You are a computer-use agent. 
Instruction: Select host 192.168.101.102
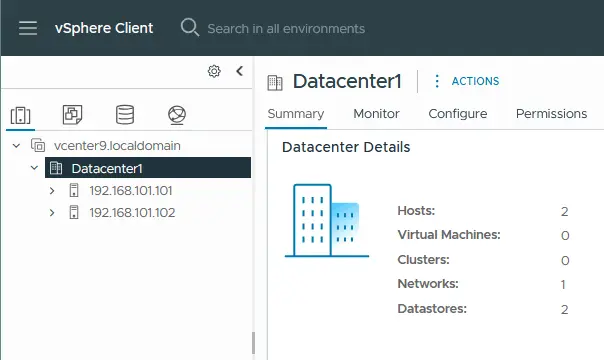(132, 213)
